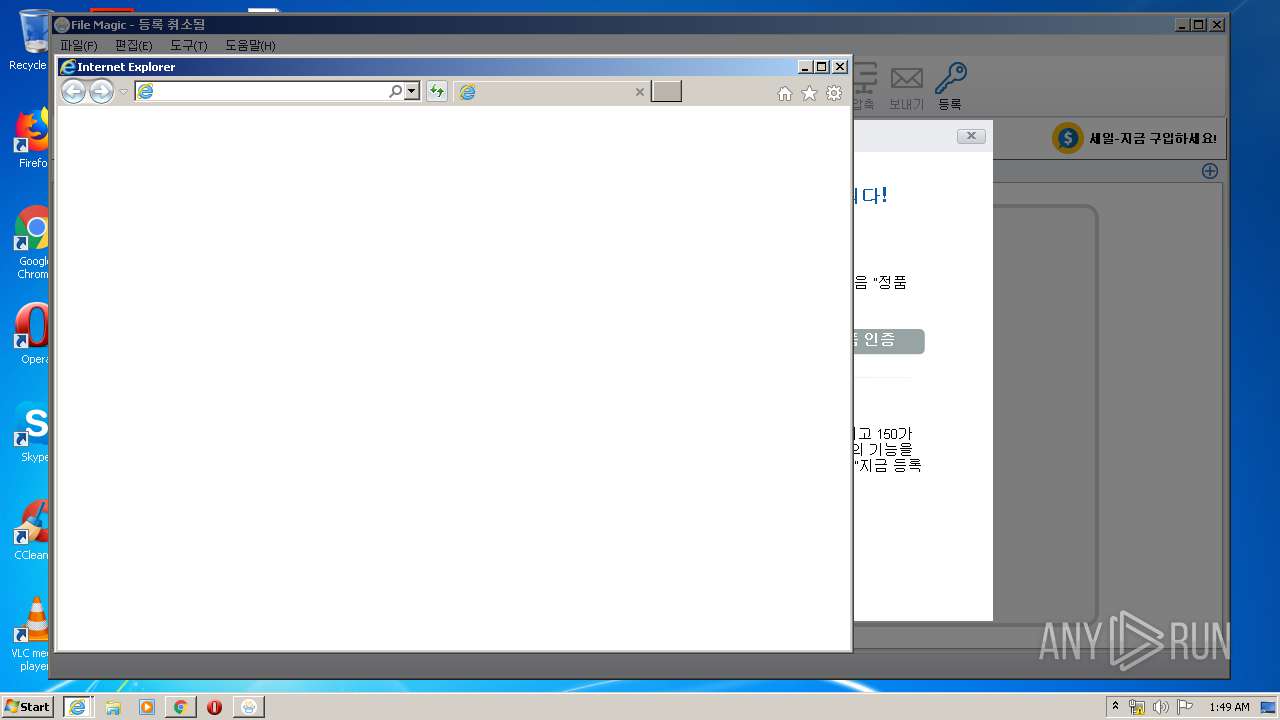The height and width of the screenshot is (720, 1280).
Task: Click the Action Center flag icon
Action: point(1185,707)
